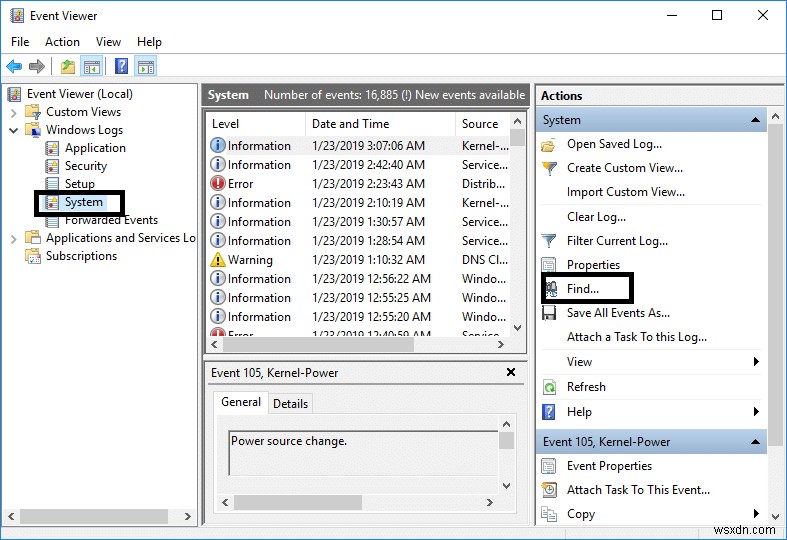Open the File menu
787x540 pixels.
coord(20,42)
